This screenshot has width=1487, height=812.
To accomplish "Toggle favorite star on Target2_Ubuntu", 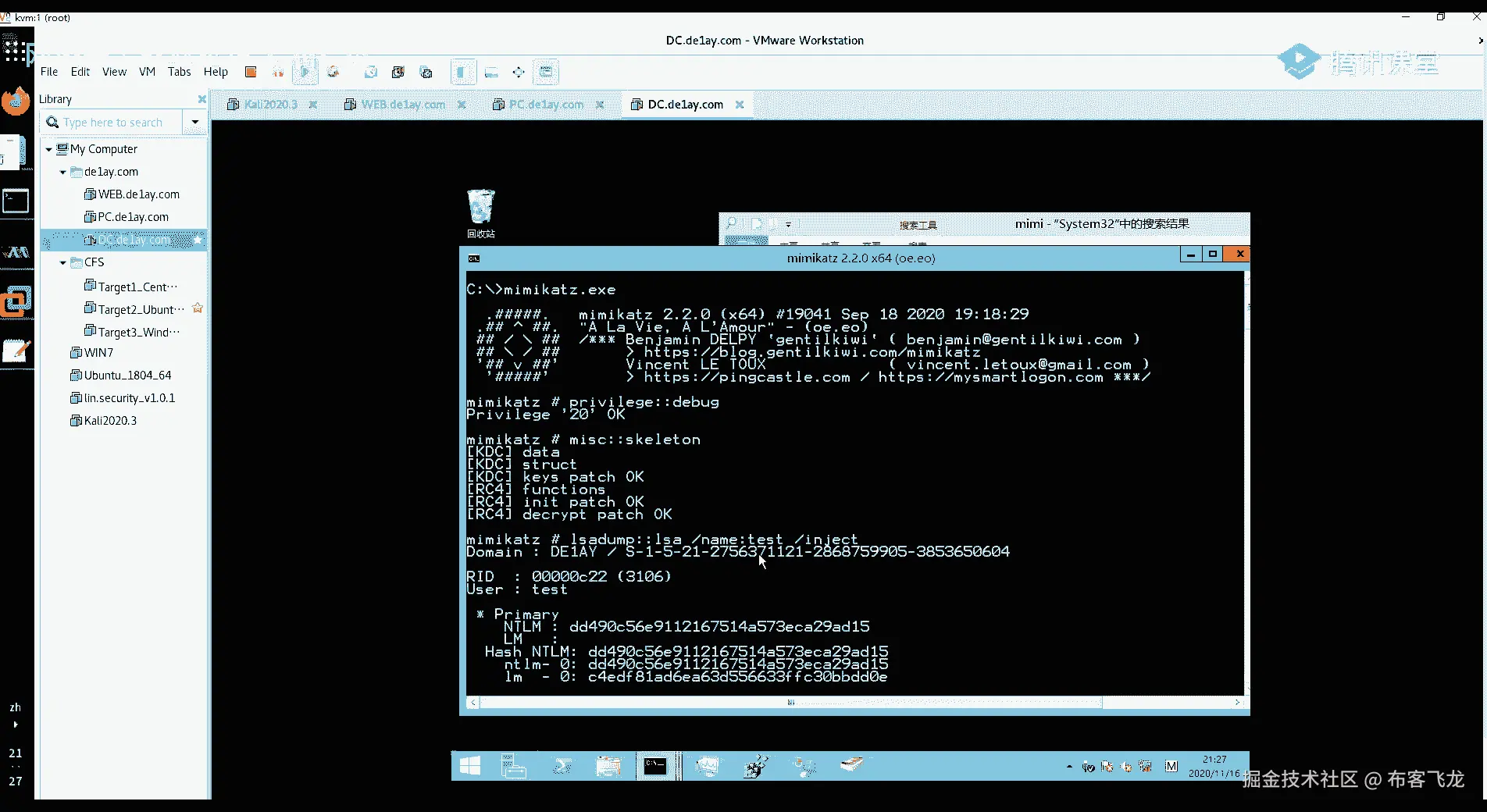I will coord(198,308).
